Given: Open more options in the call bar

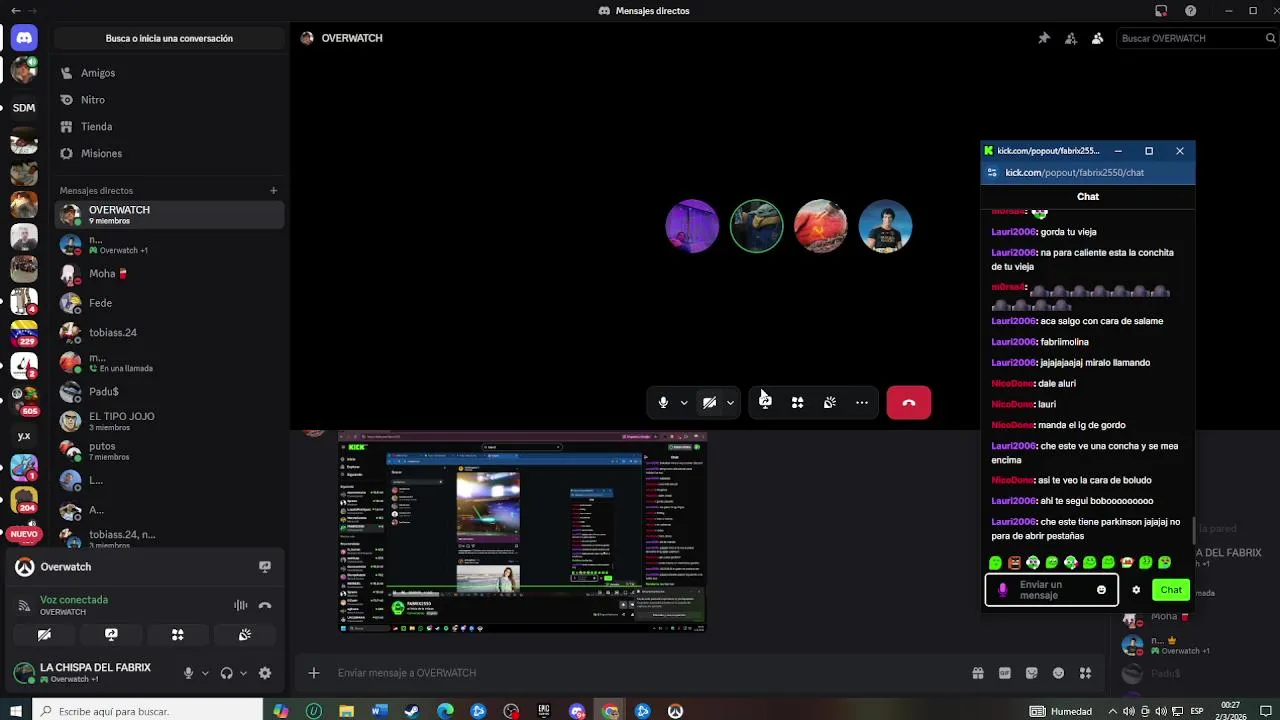Looking at the screenshot, I should (862, 402).
